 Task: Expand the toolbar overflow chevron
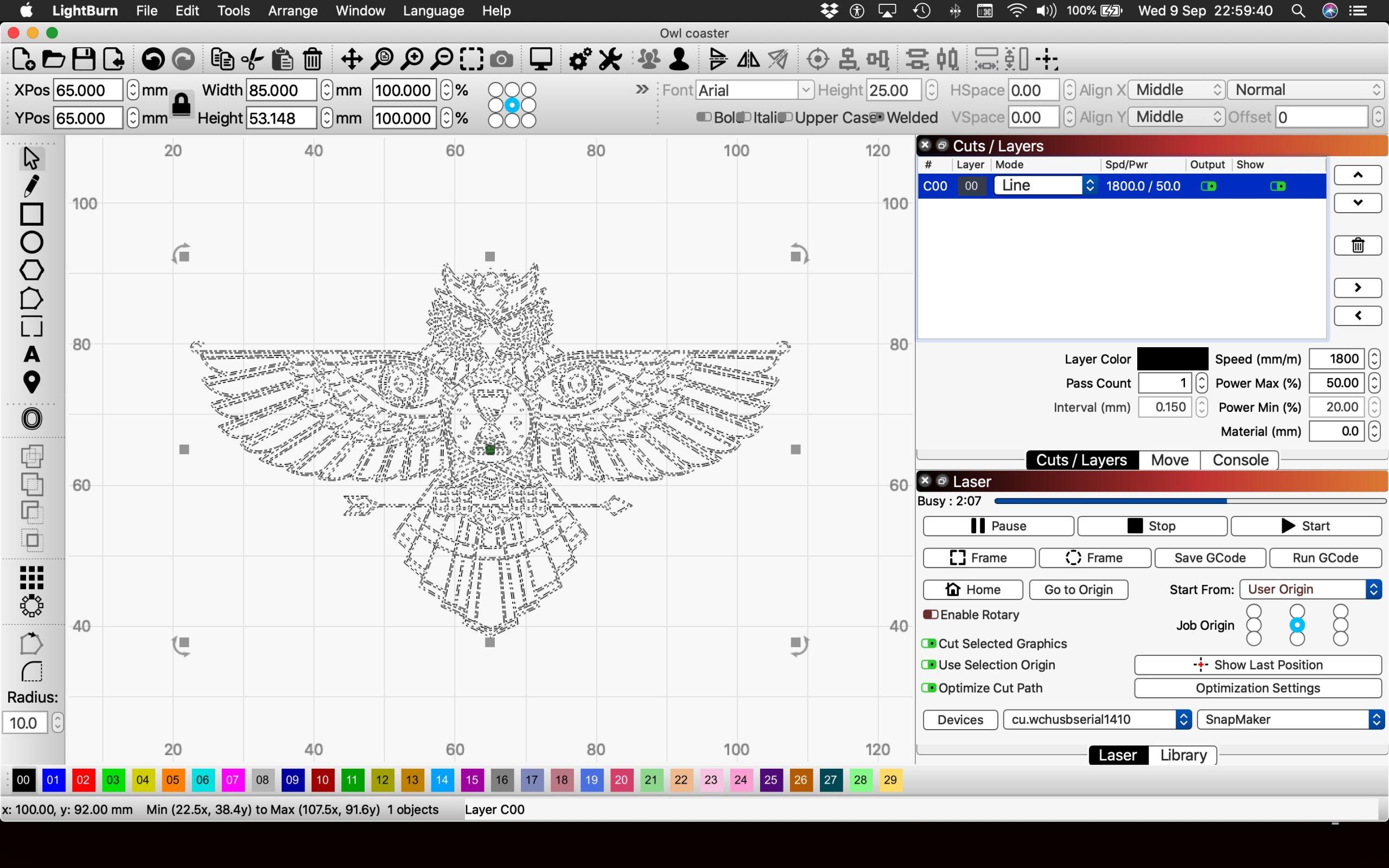point(642,90)
